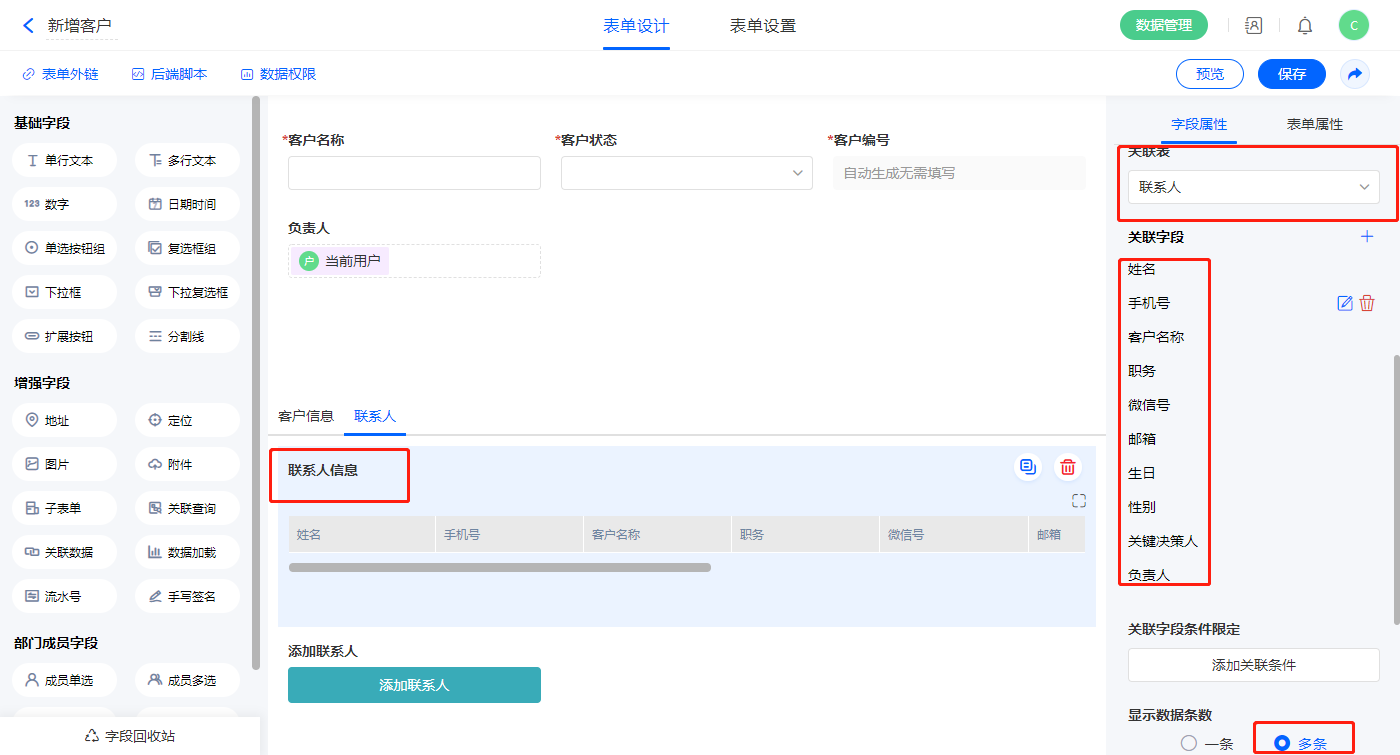Click the share arrow icon next to 保存
Image resolution: width=1400 pixels, height=755 pixels.
pos(1354,74)
